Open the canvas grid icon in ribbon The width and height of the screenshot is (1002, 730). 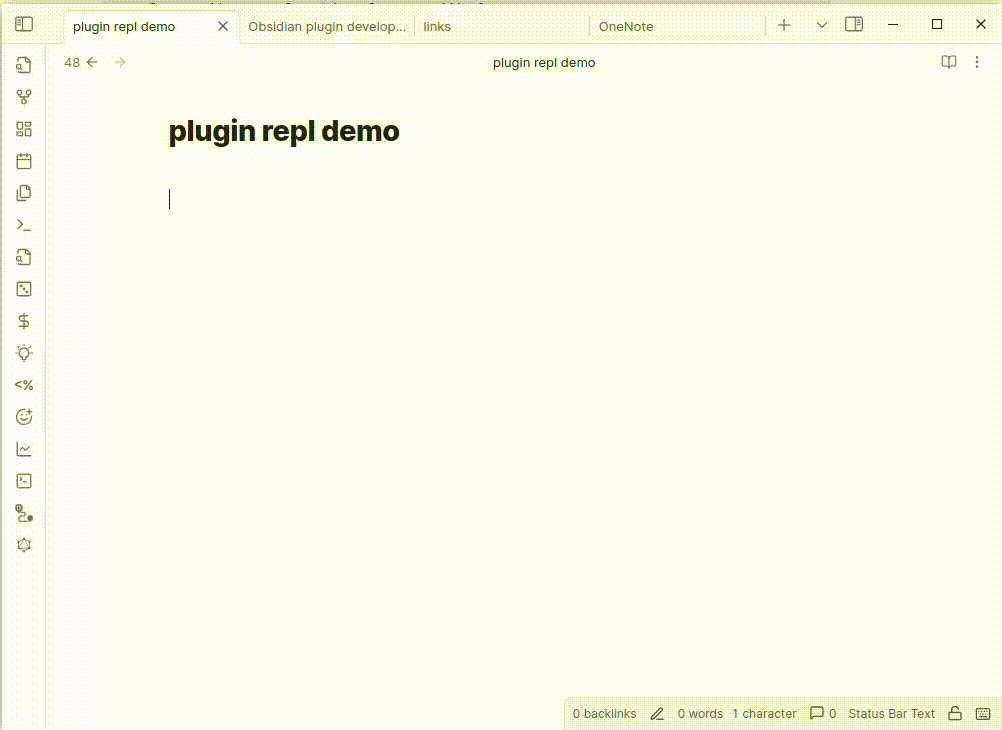(24, 129)
